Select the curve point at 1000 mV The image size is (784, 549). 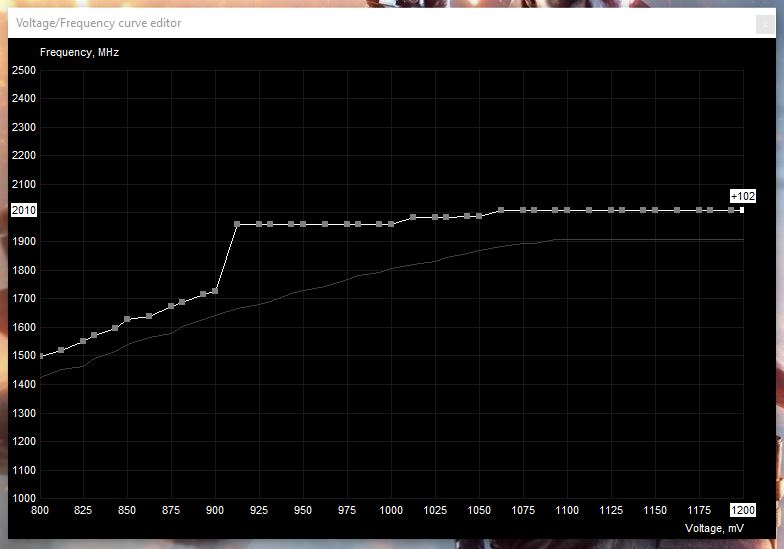tap(391, 224)
